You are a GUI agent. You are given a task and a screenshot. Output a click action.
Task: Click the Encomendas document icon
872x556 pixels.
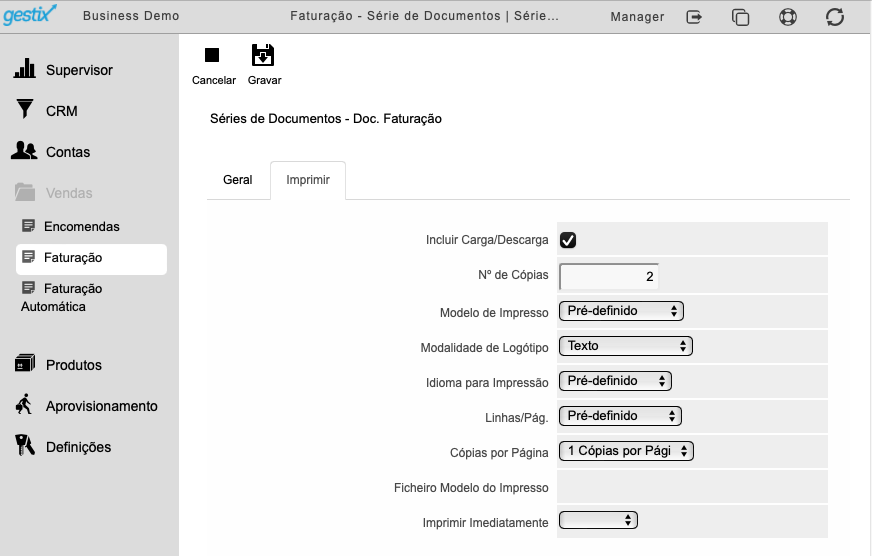click(x=28, y=225)
